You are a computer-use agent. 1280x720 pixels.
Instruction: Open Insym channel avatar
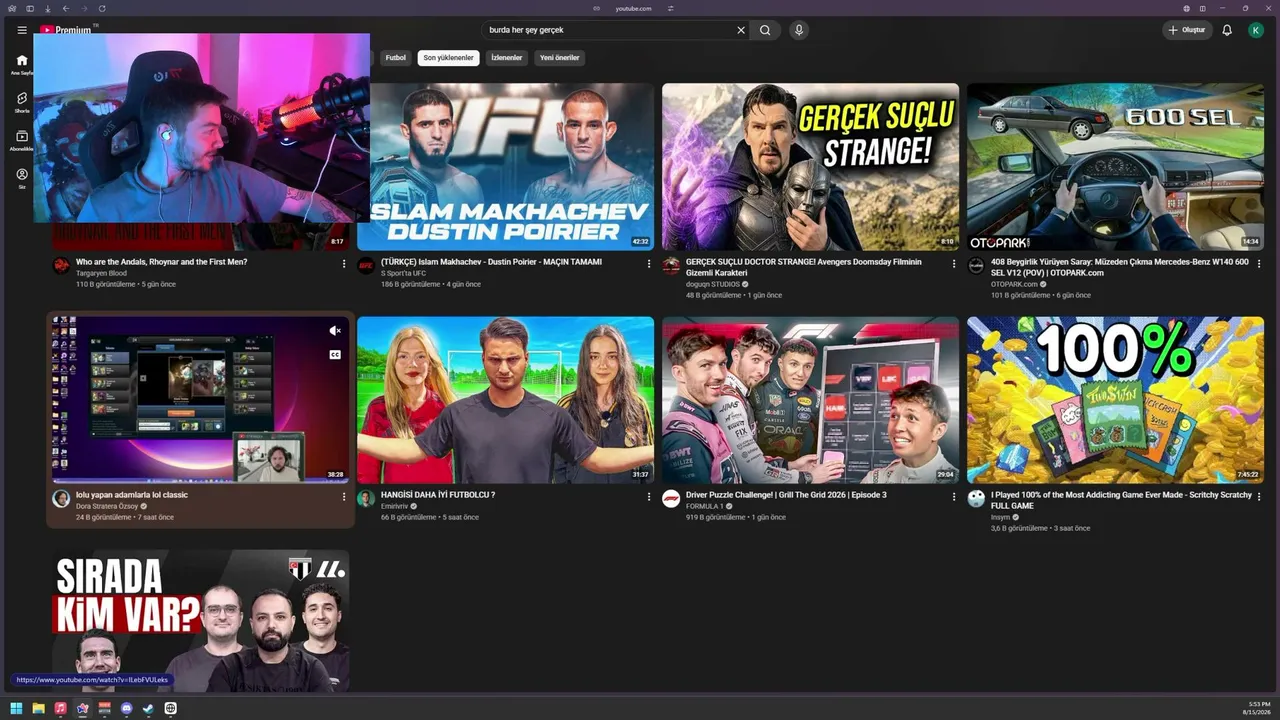click(x=976, y=499)
